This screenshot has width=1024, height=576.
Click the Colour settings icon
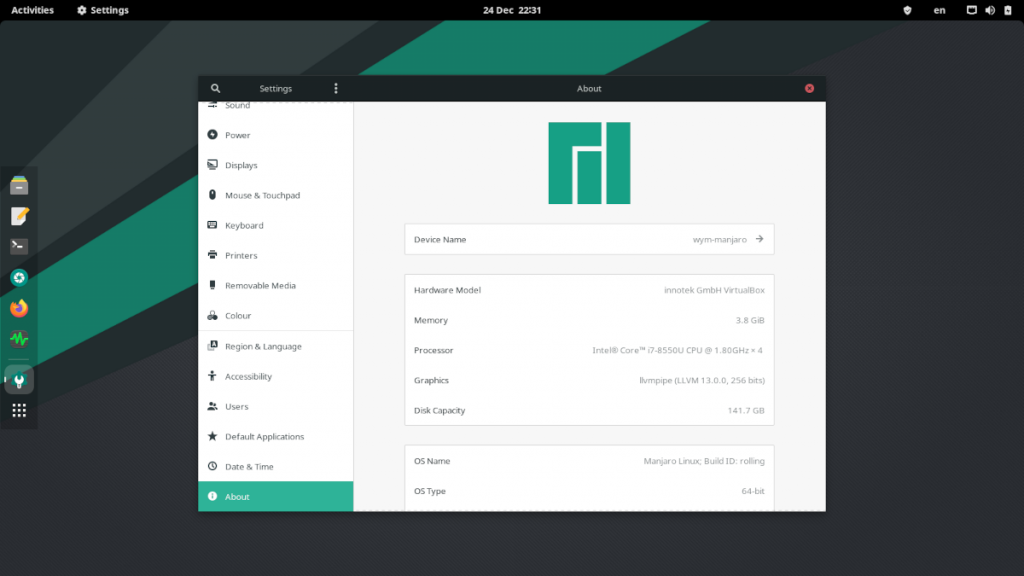click(x=211, y=315)
